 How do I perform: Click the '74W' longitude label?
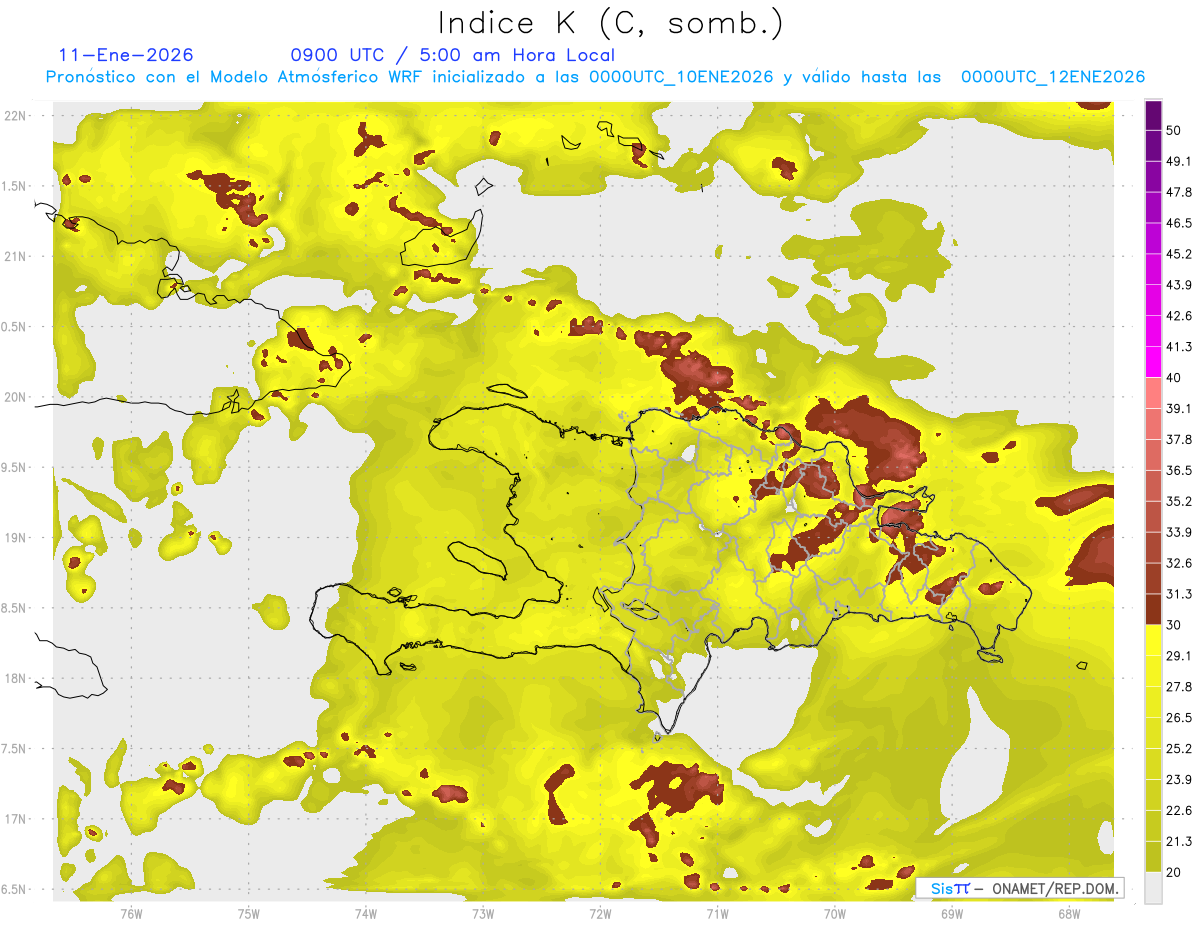pos(365,914)
